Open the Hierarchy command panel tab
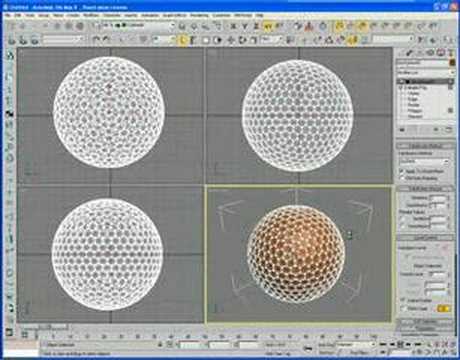The image size is (460, 360). point(420,52)
